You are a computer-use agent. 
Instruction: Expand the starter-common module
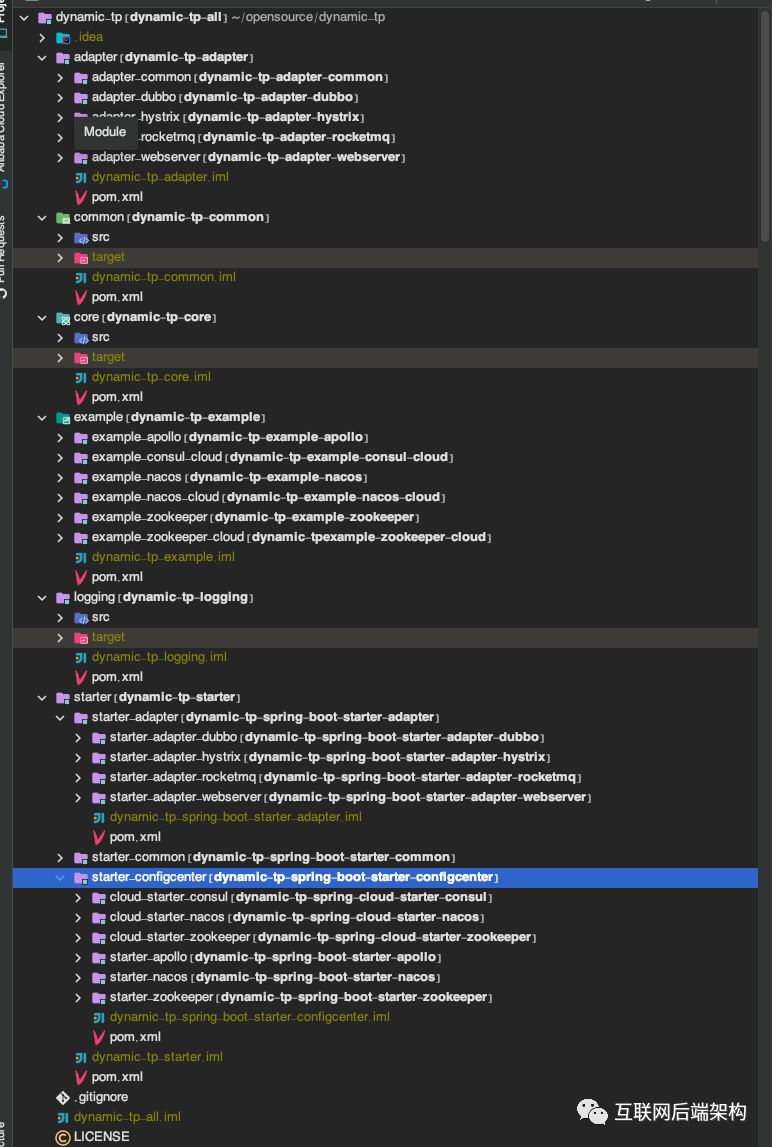pos(60,857)
